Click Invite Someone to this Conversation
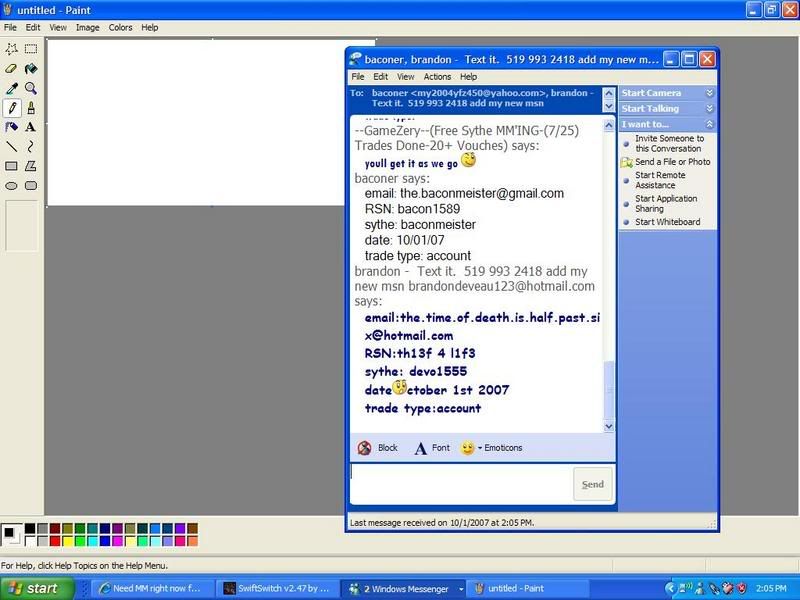The image size is (800, 600). 669,143
